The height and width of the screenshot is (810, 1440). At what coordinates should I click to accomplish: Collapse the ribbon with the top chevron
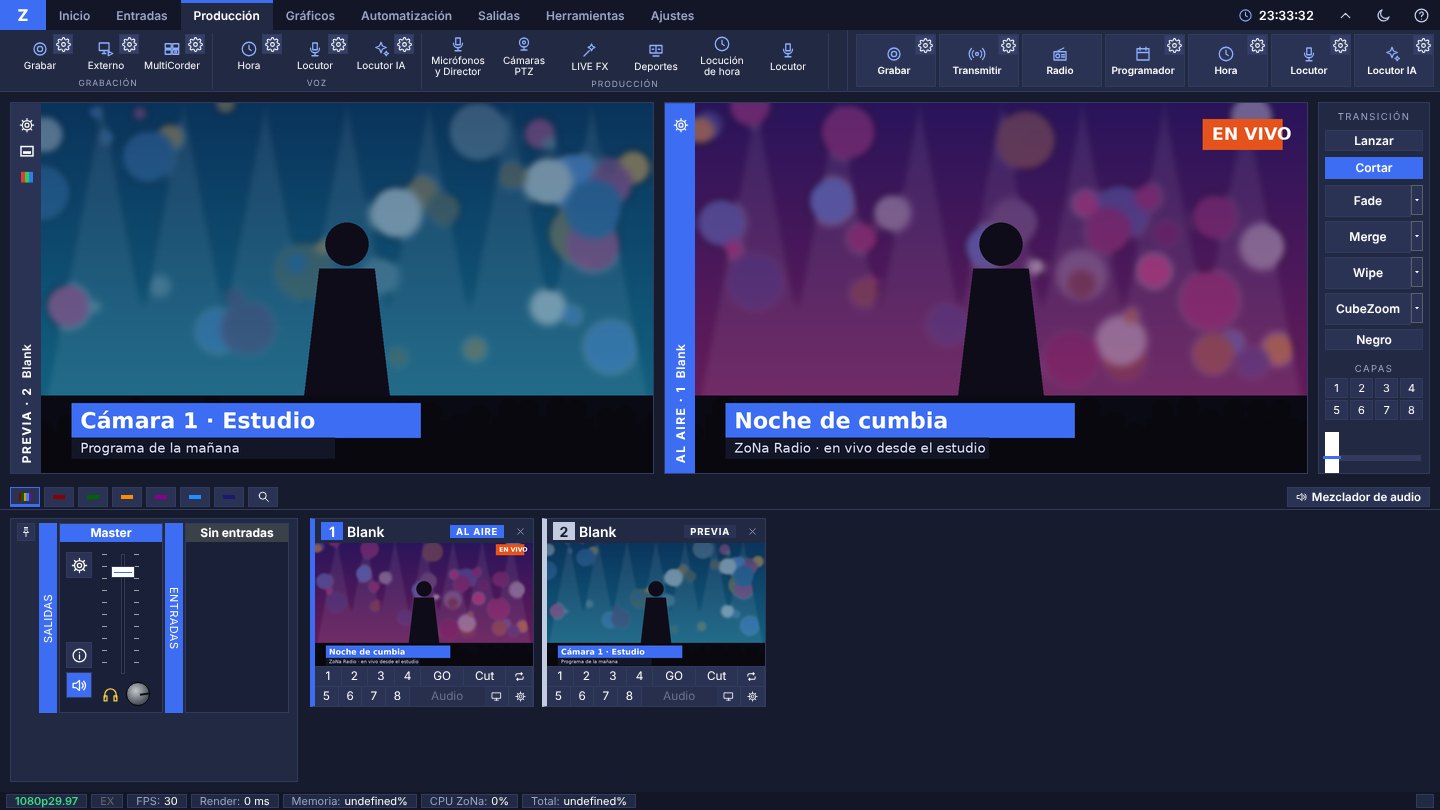[x=1345, y=15]
